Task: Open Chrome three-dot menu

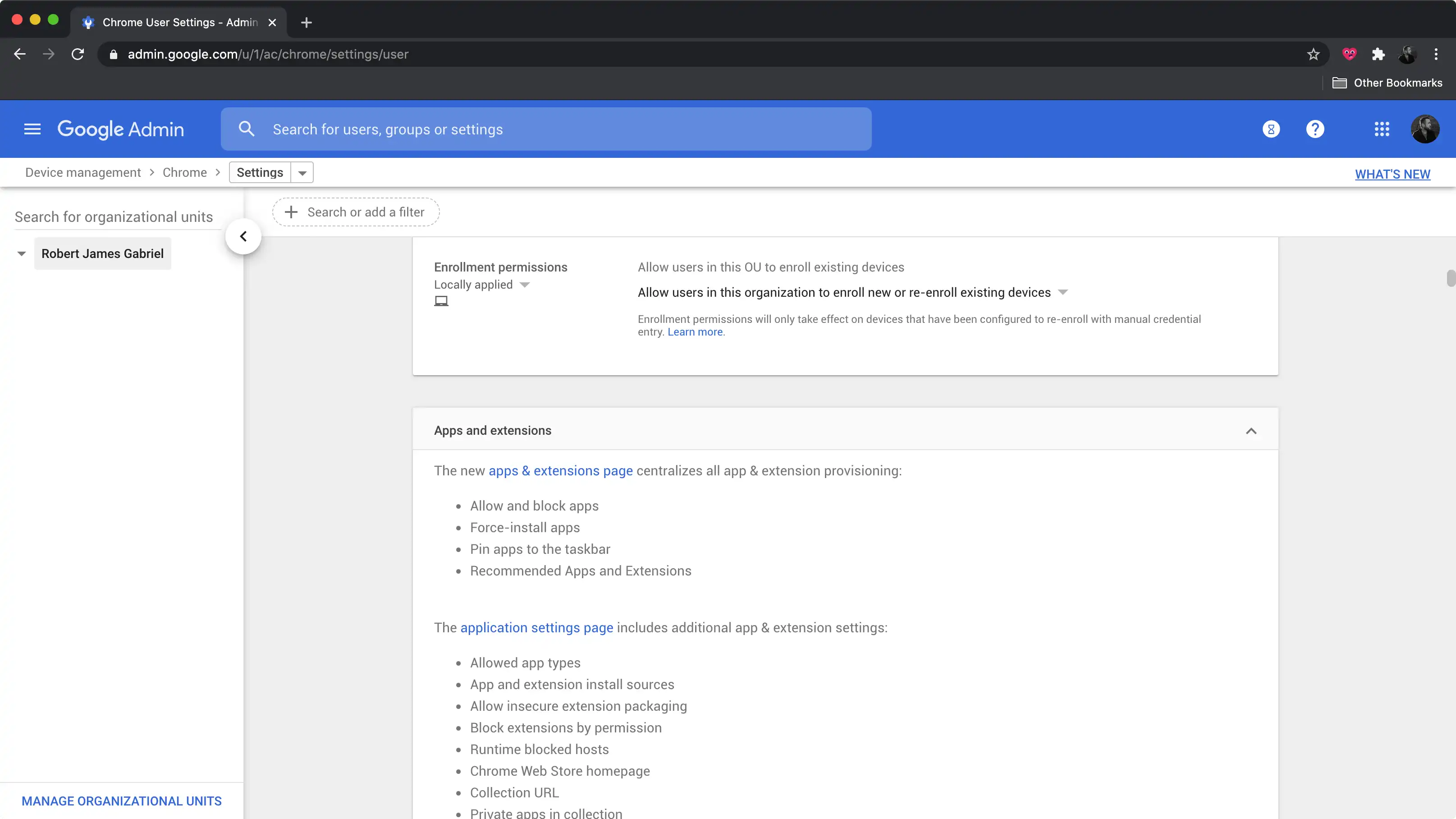Action: (x=1436, y=54)
